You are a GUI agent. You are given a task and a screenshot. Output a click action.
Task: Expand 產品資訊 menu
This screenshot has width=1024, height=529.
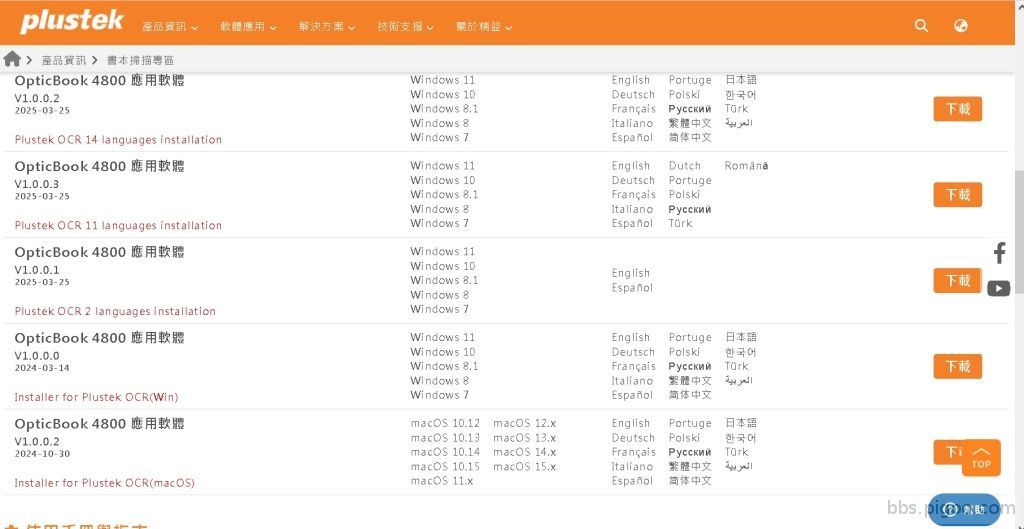pyautogui.click(x=170, y=27)
